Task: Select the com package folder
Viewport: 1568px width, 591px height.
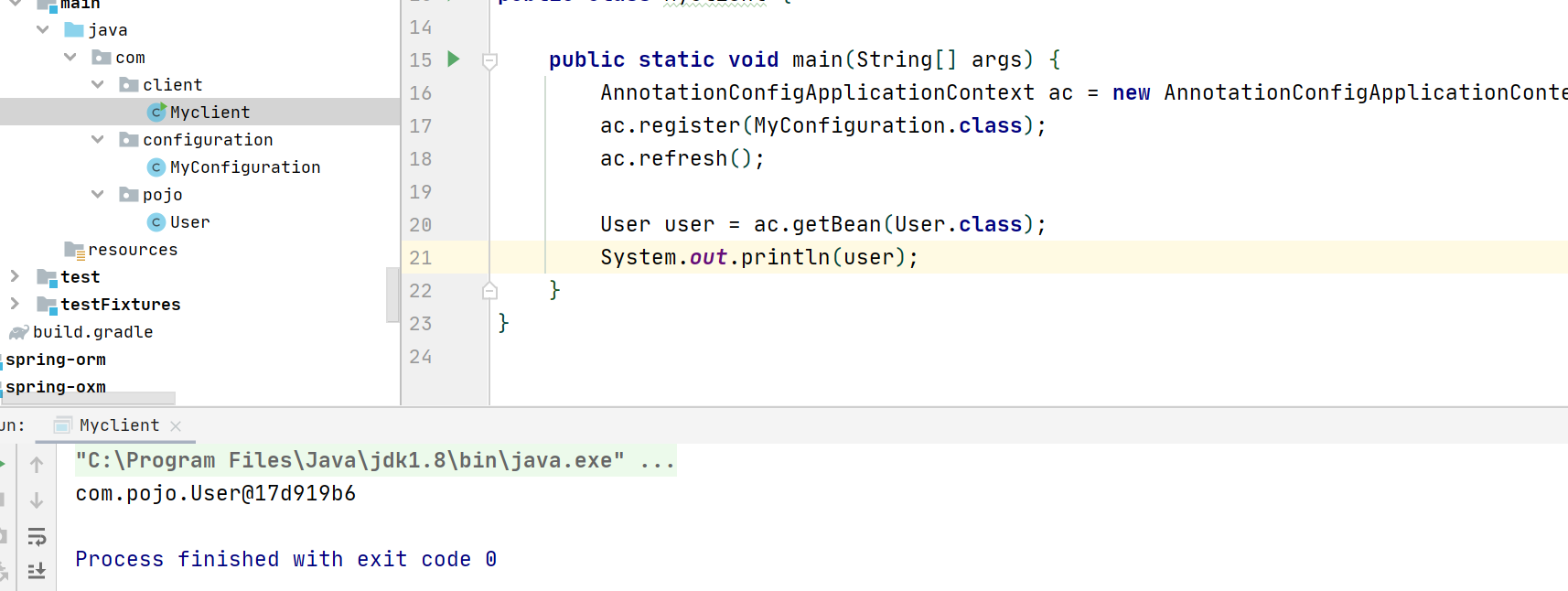Action: pos(130,58)
